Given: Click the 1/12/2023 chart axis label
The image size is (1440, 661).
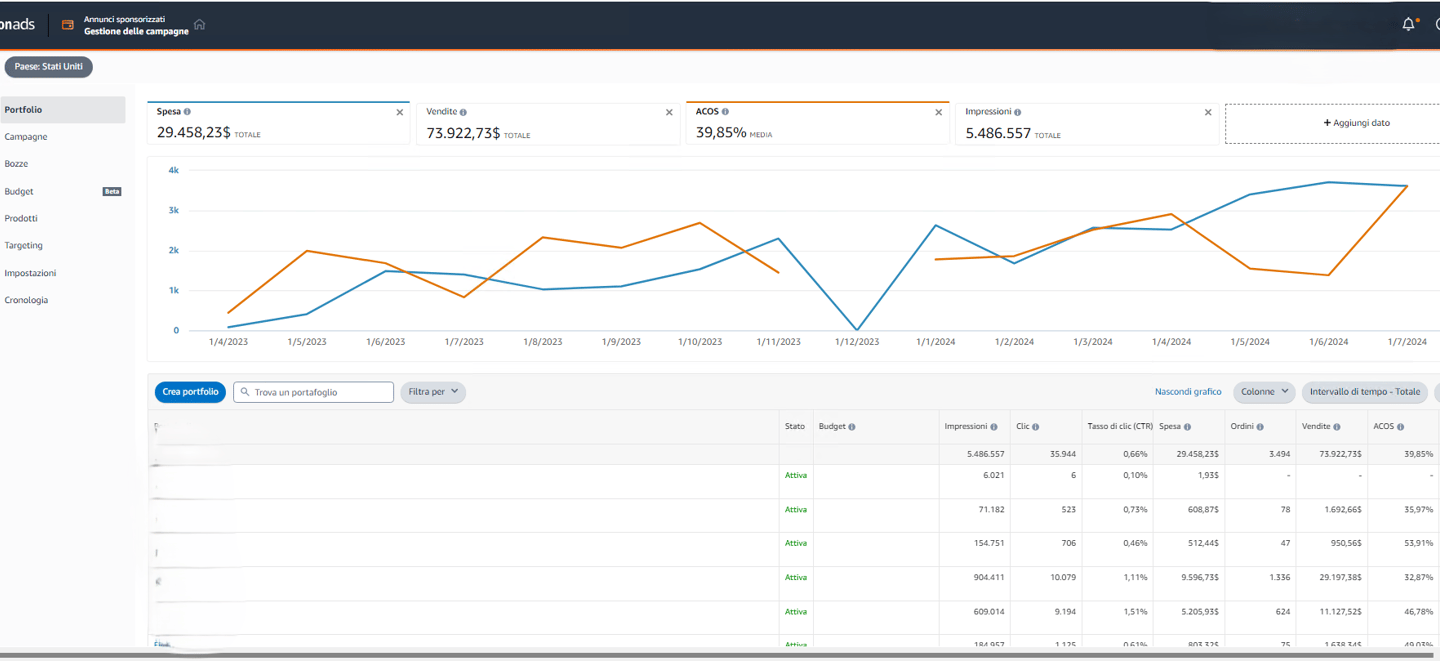Looking at the screenshot, I should [x=857, y=342].
